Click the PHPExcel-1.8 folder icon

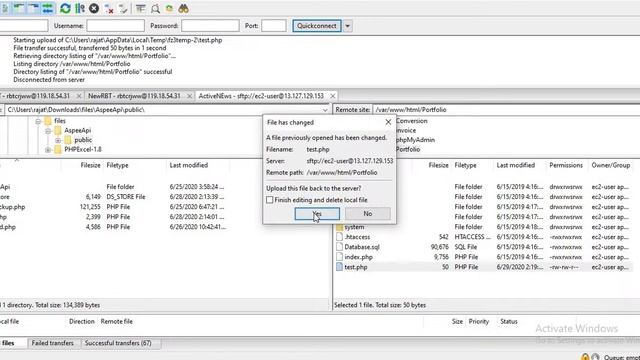(x=58, y=149)
